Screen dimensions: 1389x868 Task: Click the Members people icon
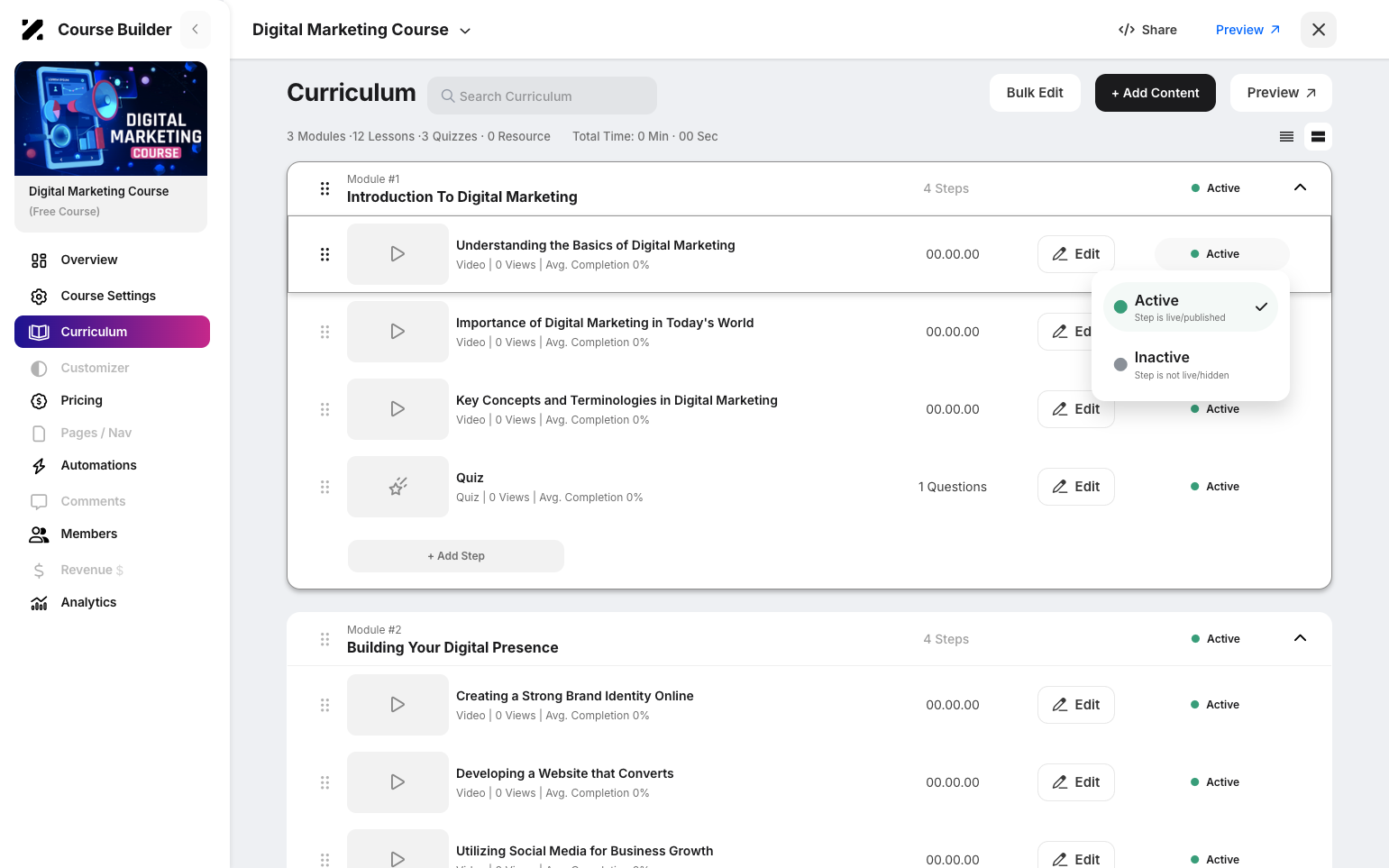tap(39, 535)
